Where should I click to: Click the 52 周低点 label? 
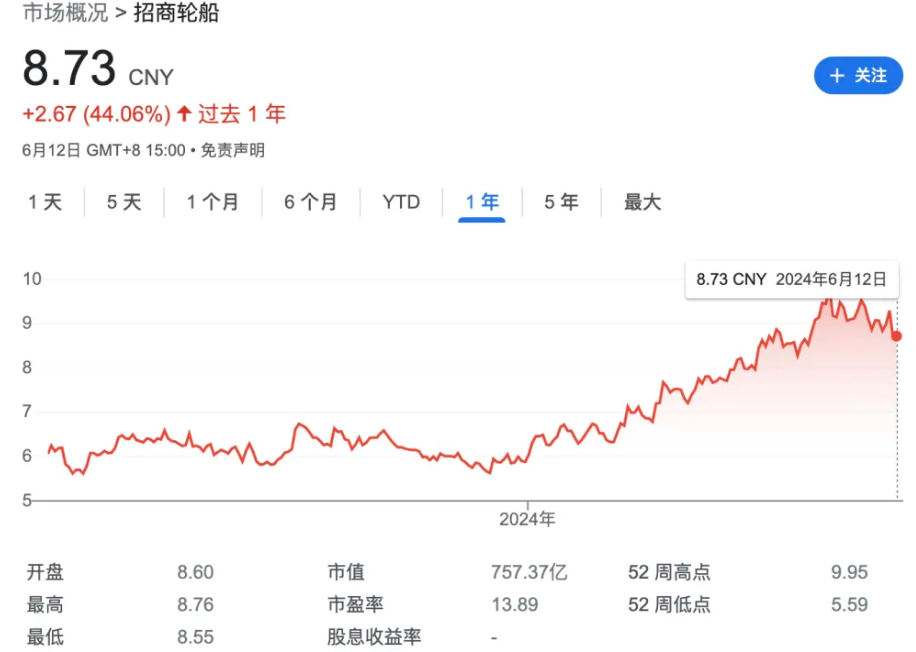[x=669, y=605]
